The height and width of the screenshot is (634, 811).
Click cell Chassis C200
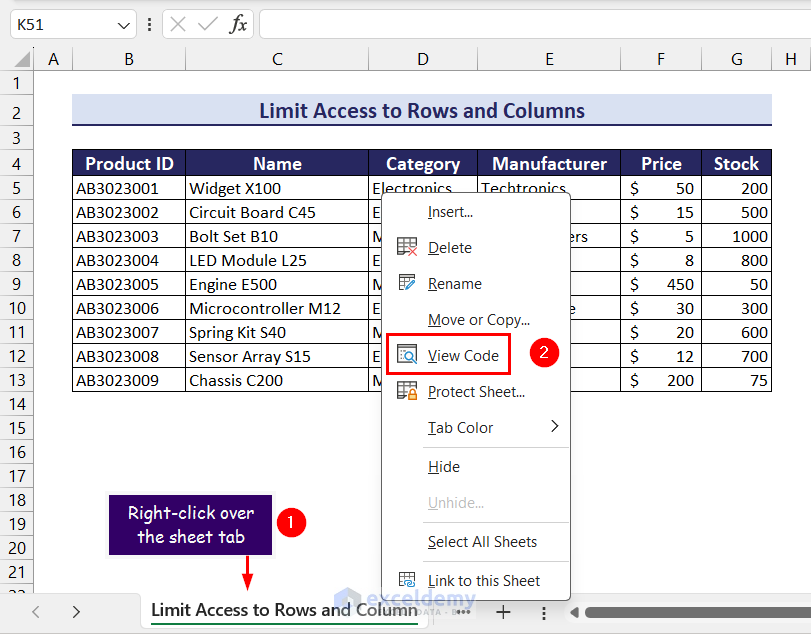pyautogui.click(x=277, y=380)
